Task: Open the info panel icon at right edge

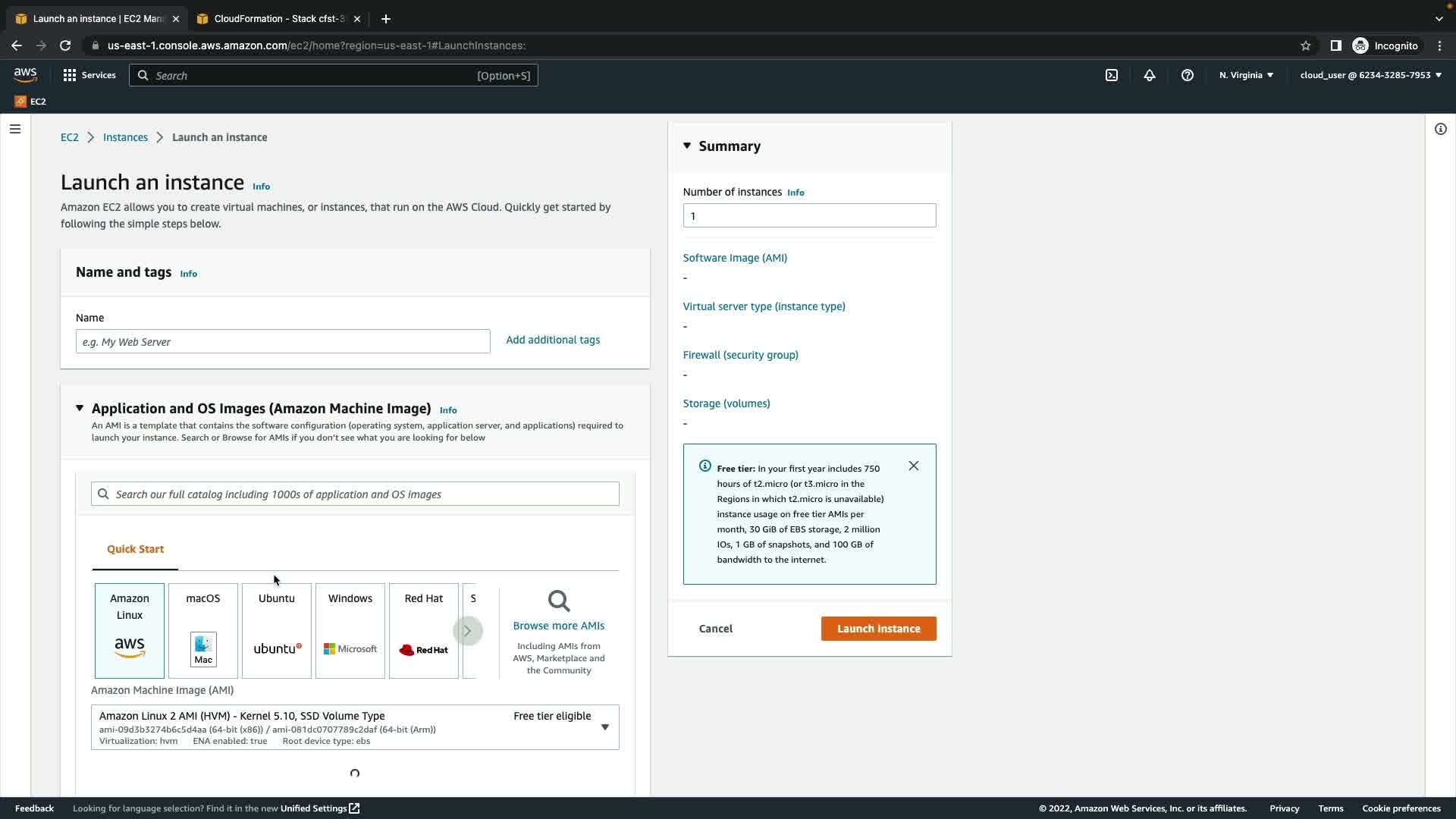Action: (x=1440, y=129)
